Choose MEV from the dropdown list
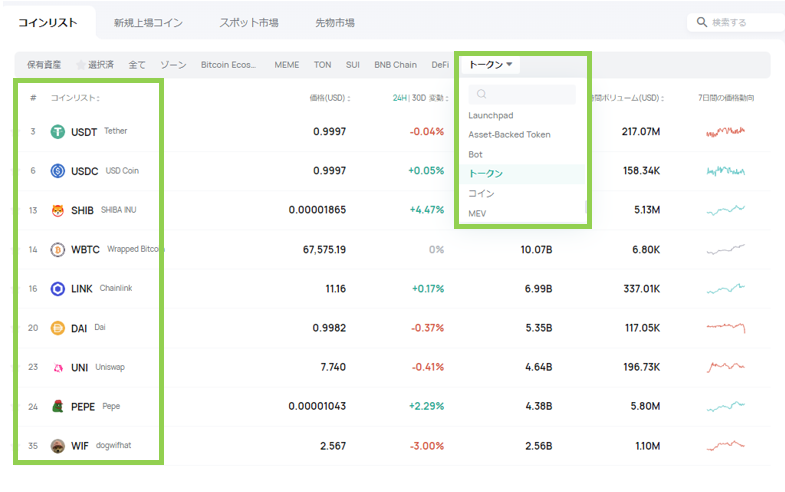 click(477, 213)
